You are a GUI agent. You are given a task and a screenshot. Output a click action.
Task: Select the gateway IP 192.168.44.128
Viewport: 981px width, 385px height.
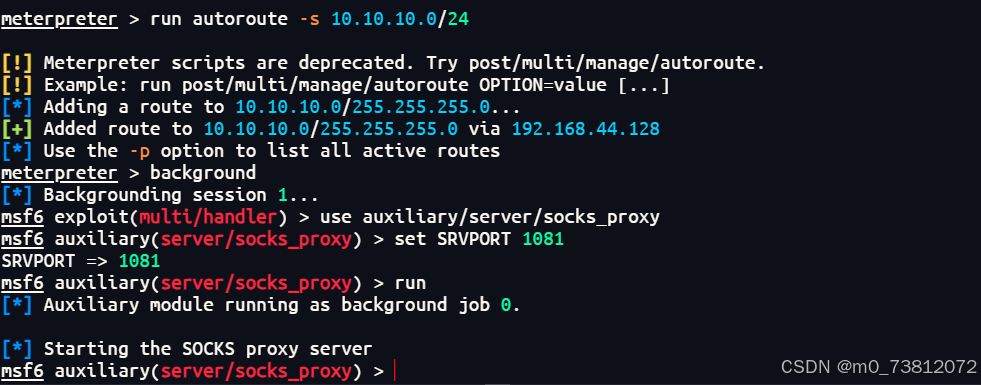click(586, 129)
